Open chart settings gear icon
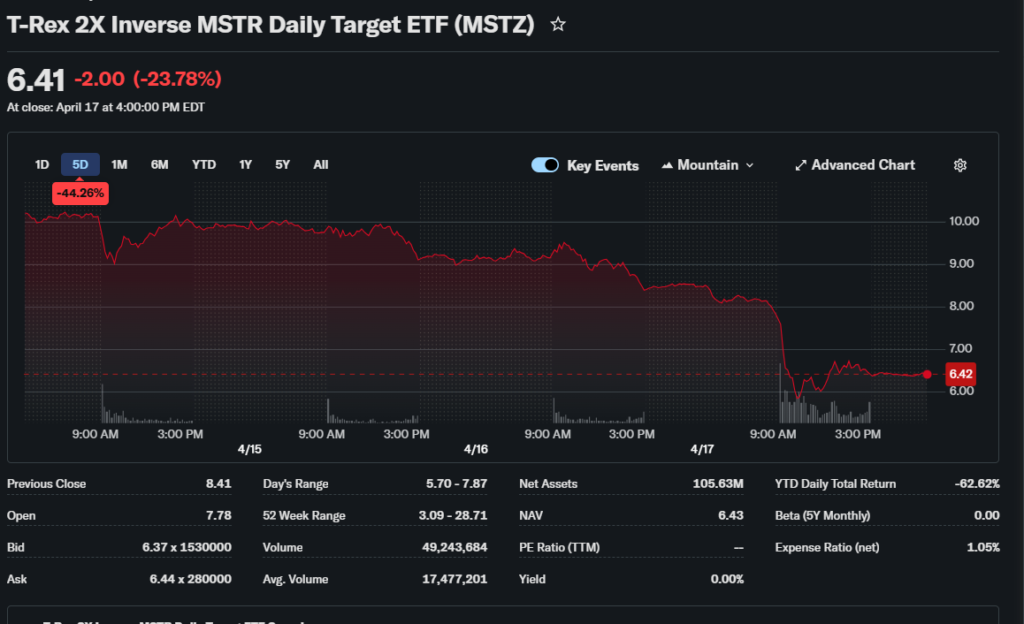Screen dimensions: 1024x624 tap(960, 165)
